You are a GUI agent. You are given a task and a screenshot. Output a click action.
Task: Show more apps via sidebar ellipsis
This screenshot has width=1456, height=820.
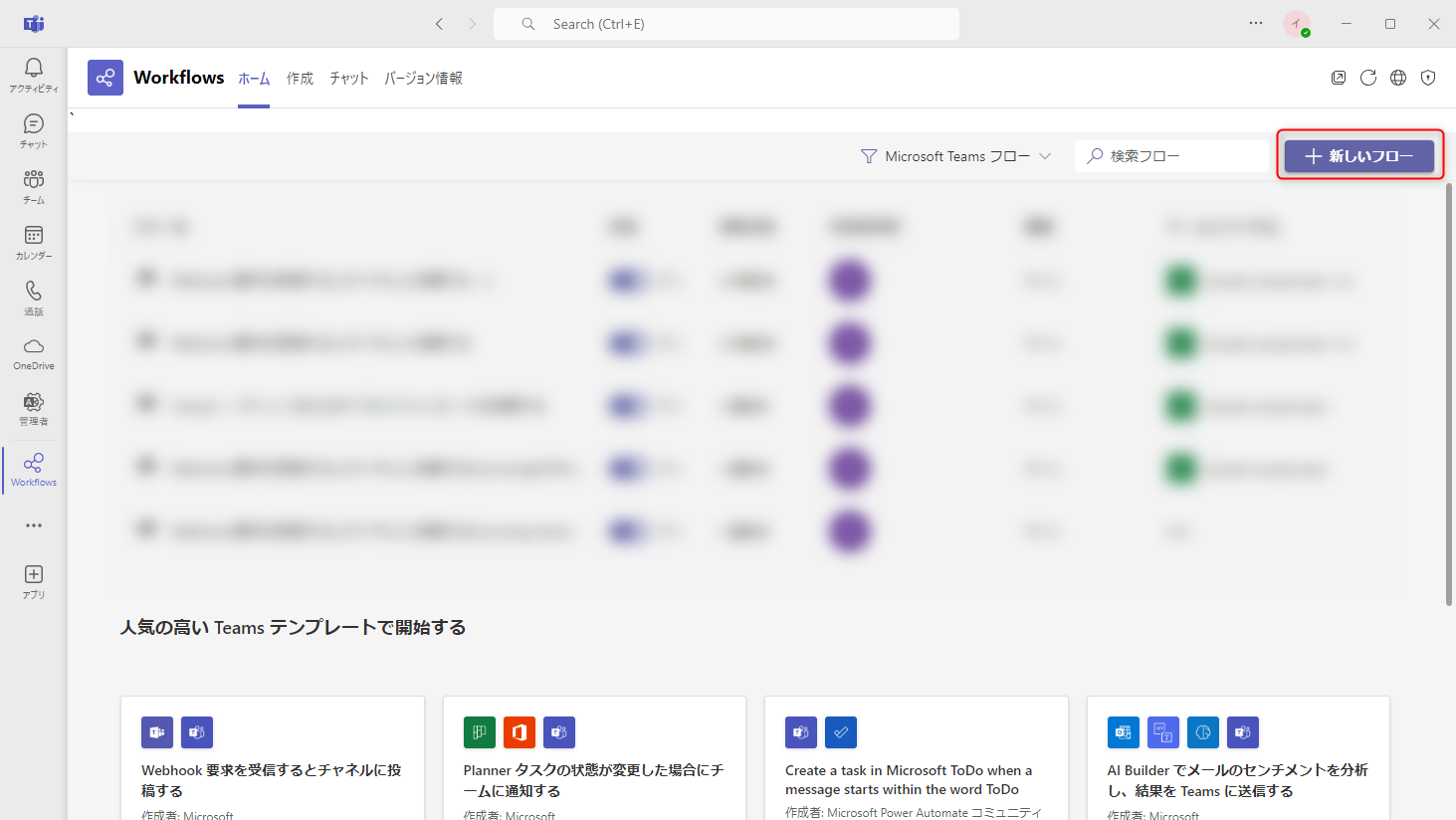[x=34, y=525]
